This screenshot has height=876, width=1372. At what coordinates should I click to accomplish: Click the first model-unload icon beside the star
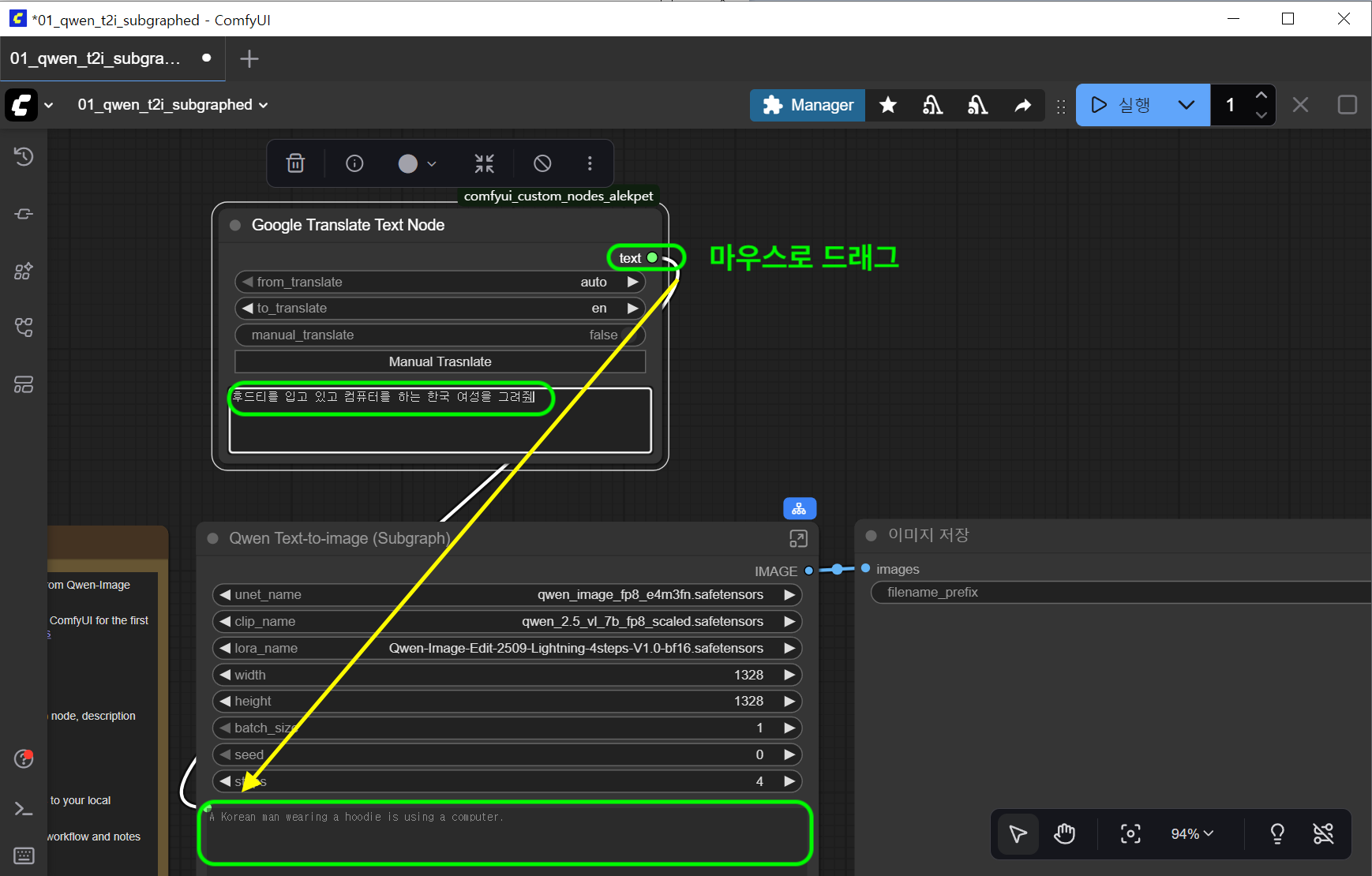point(932,105)
